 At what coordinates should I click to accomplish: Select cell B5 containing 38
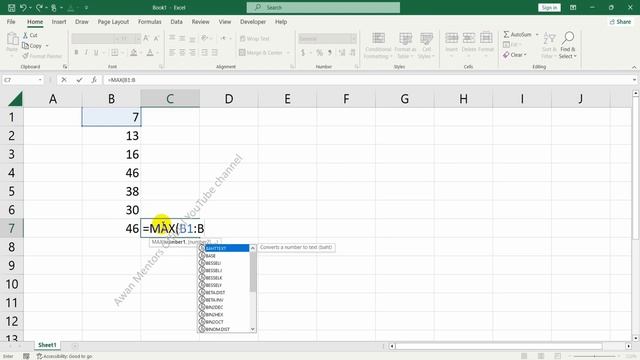[111, 191]
